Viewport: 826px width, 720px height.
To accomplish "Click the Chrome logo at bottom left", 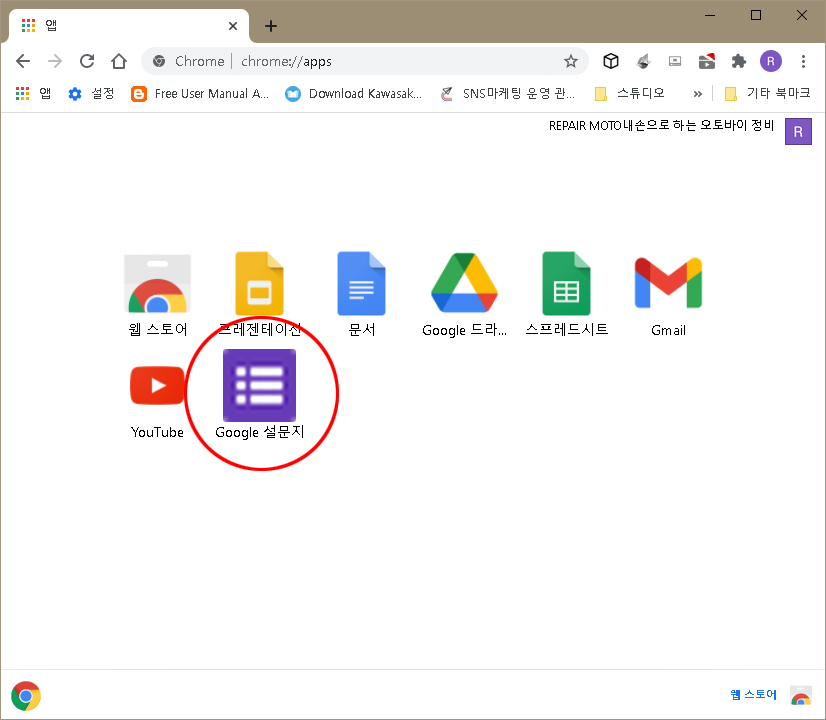I will (x=26, y=696).
